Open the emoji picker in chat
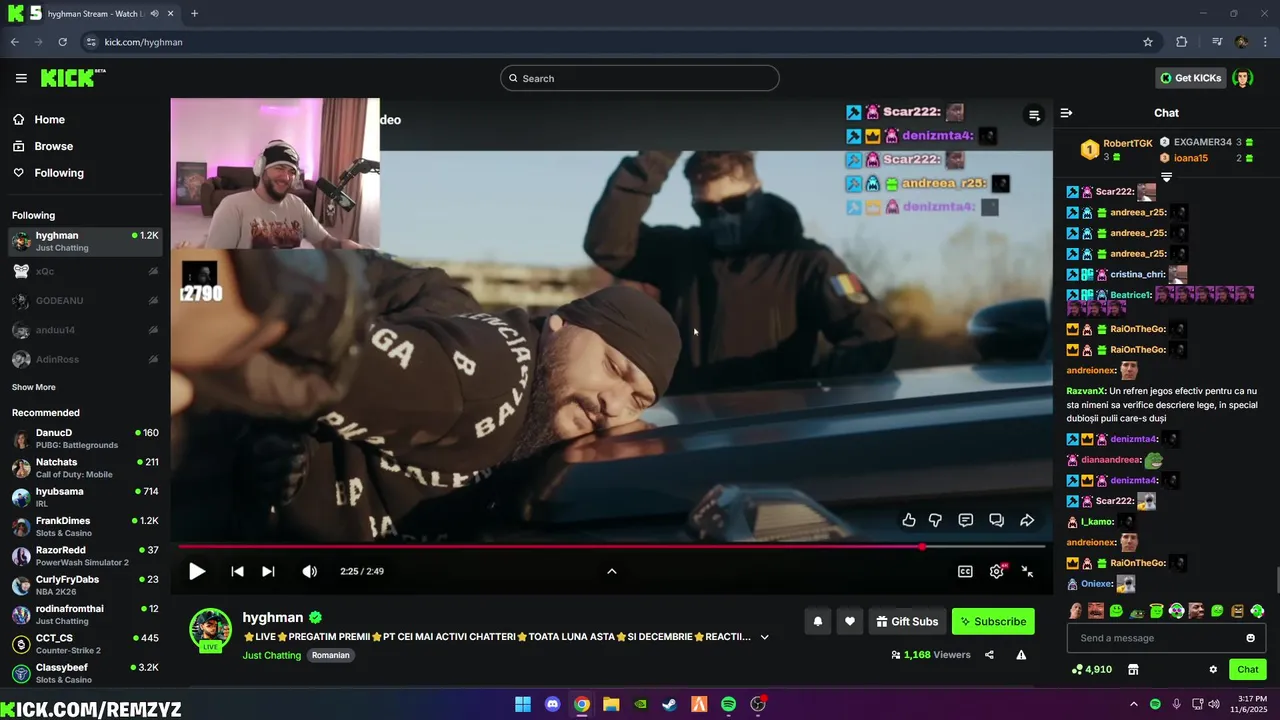 pyautogui.click(x=1250, y=638)
